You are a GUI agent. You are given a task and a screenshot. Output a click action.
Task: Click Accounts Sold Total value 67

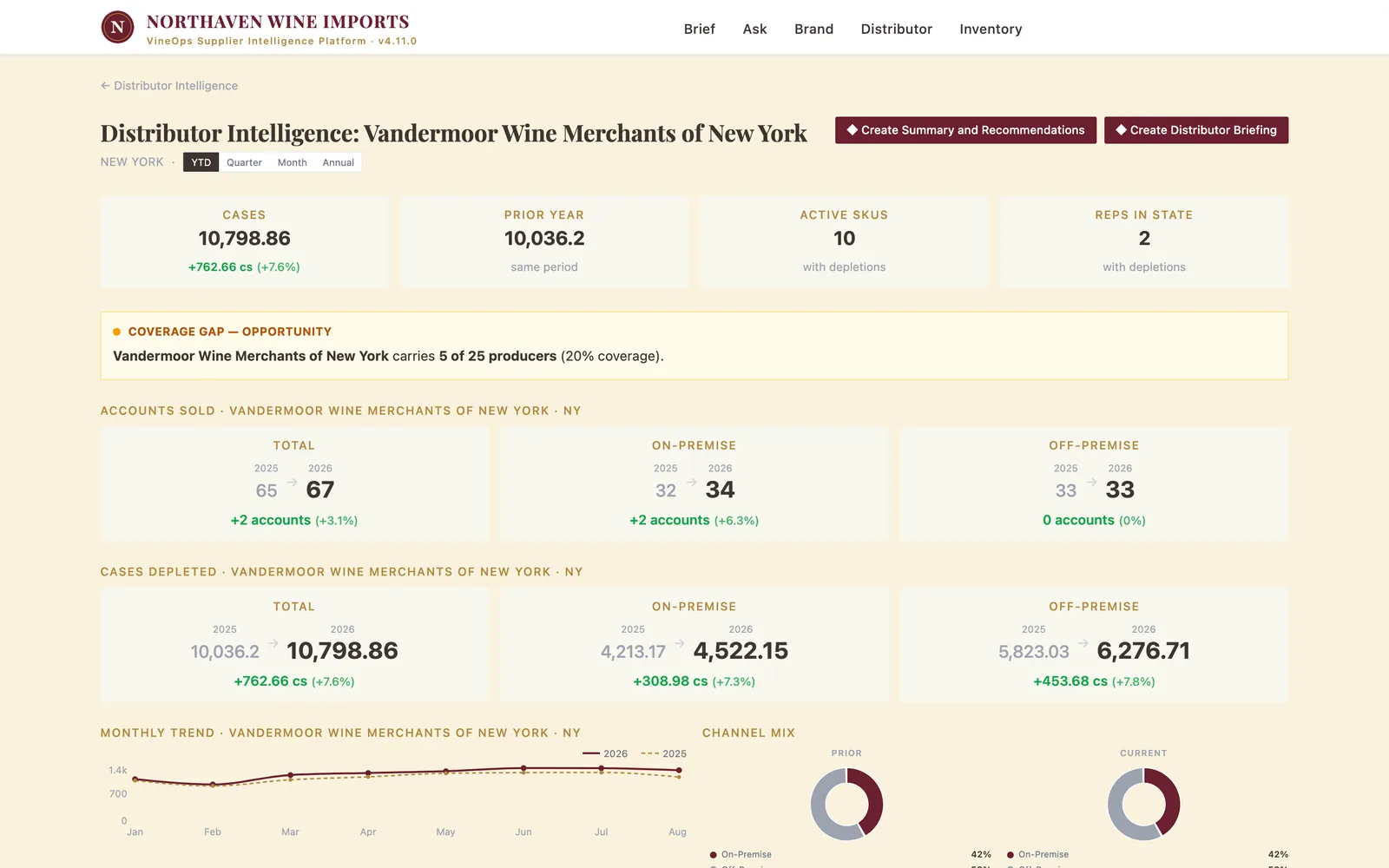point(319,490)
